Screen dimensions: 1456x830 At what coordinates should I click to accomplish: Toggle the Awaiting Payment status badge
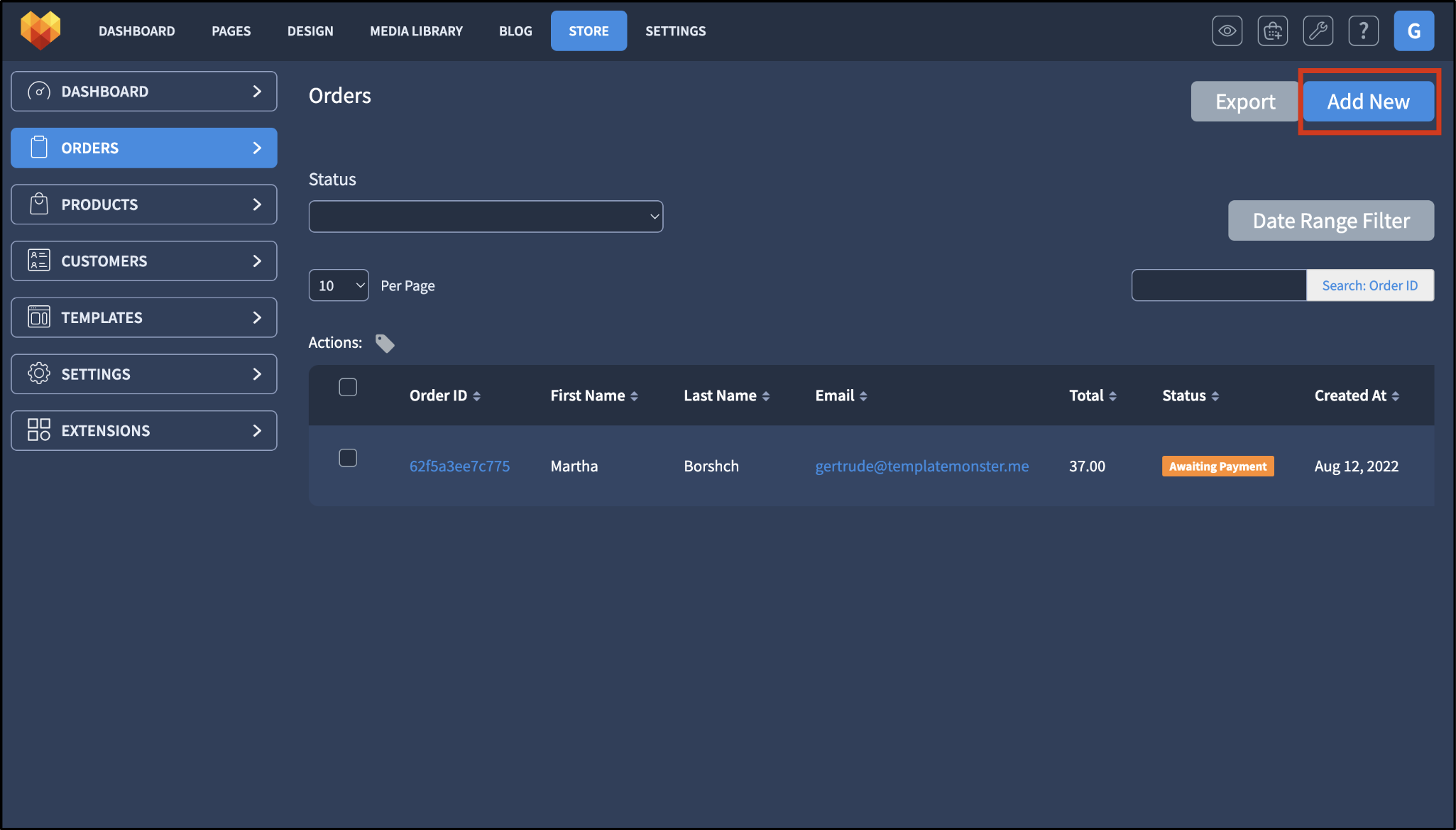1217,466
